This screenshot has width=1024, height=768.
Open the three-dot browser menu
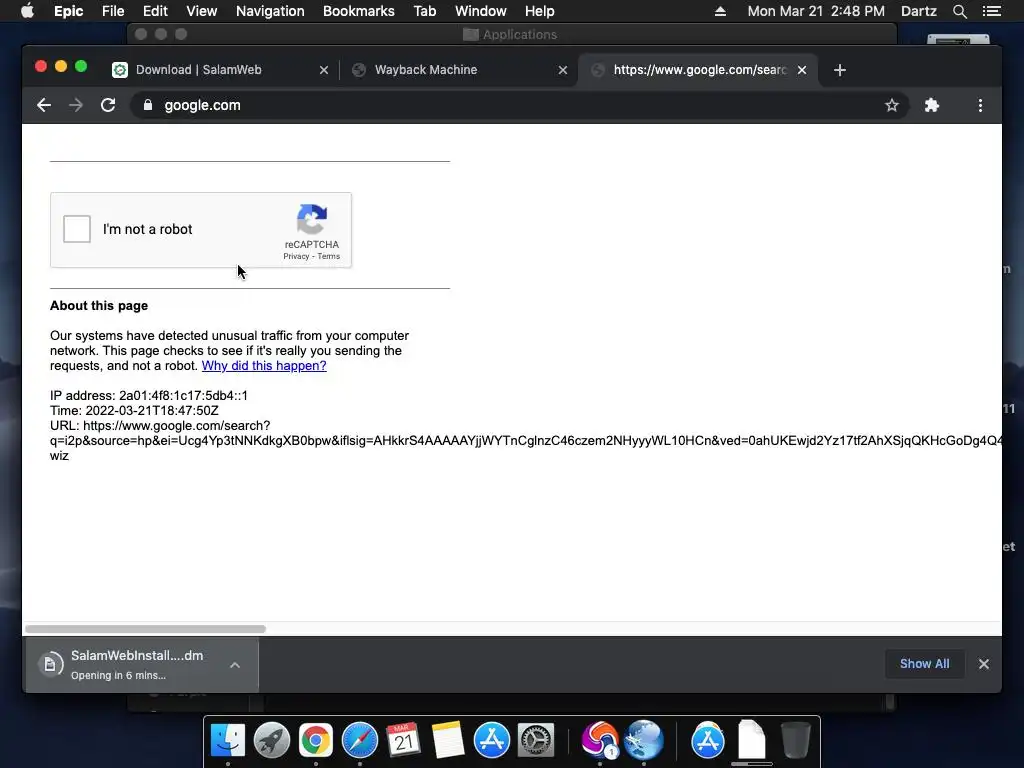[980, 105]
